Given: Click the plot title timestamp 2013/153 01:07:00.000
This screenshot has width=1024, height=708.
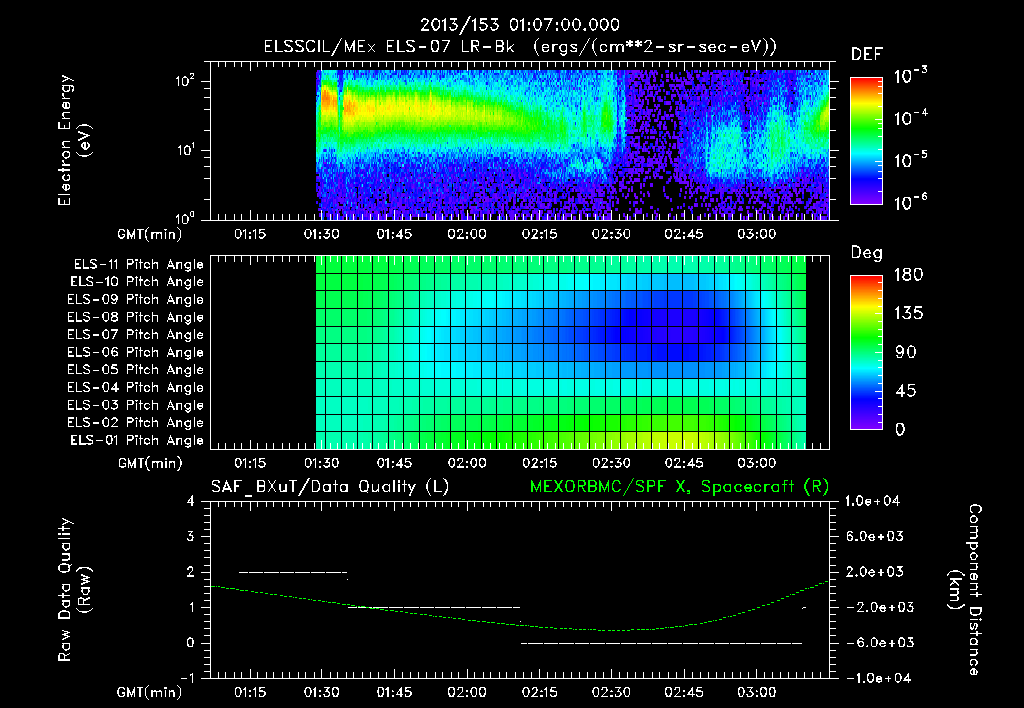Looking at the screenshot, I should click(519, 25).
